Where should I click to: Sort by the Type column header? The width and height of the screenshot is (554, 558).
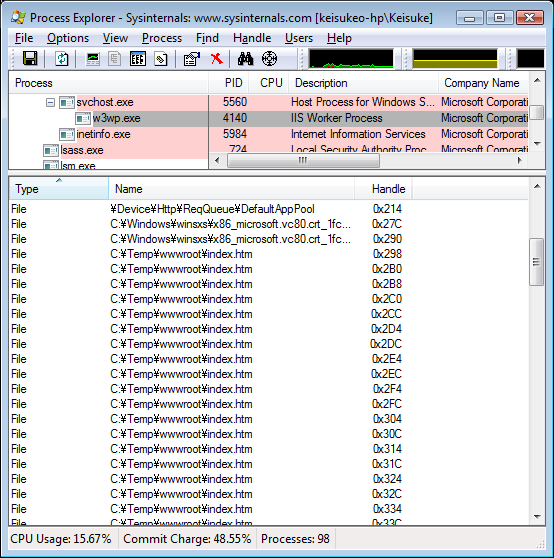pos(59,189)
